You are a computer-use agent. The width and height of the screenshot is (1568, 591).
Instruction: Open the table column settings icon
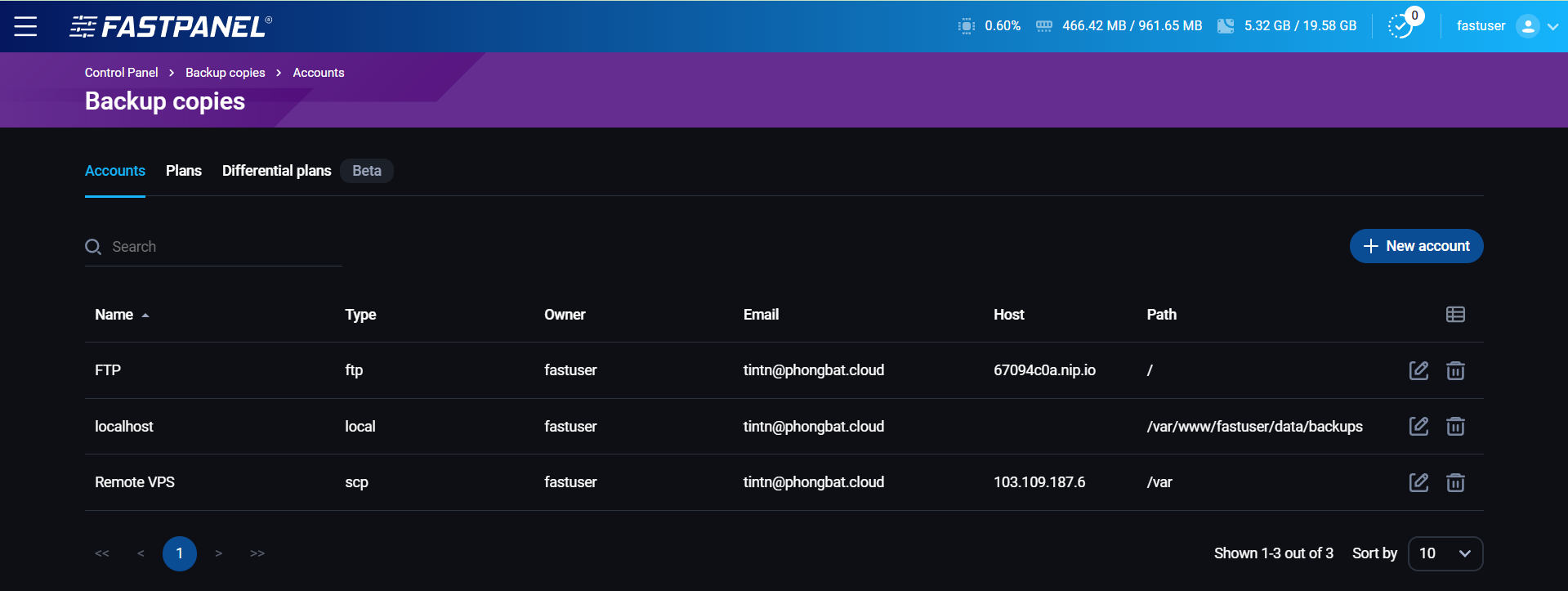tap(1455, 315)
